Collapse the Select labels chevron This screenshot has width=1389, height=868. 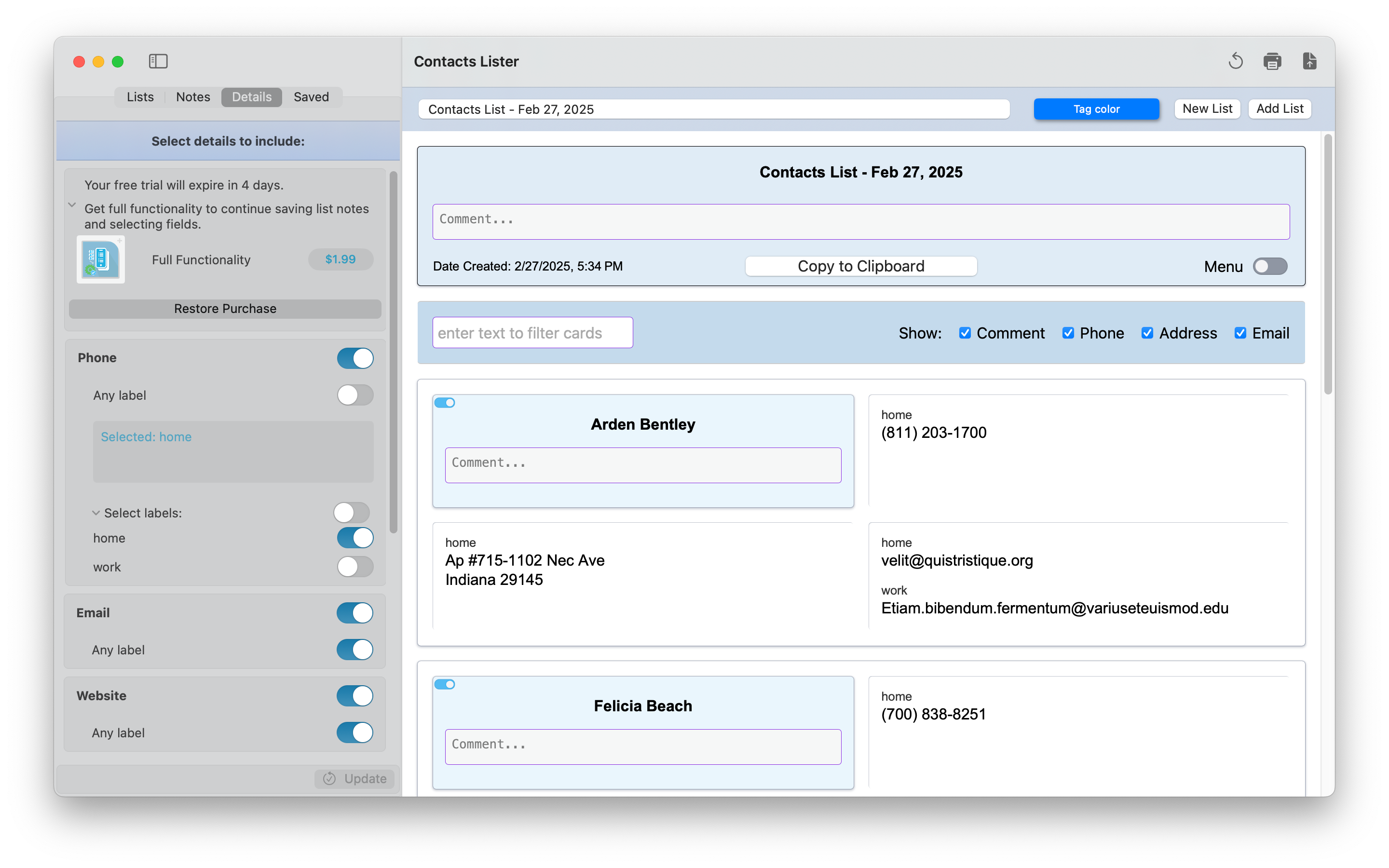click(96, 513)
